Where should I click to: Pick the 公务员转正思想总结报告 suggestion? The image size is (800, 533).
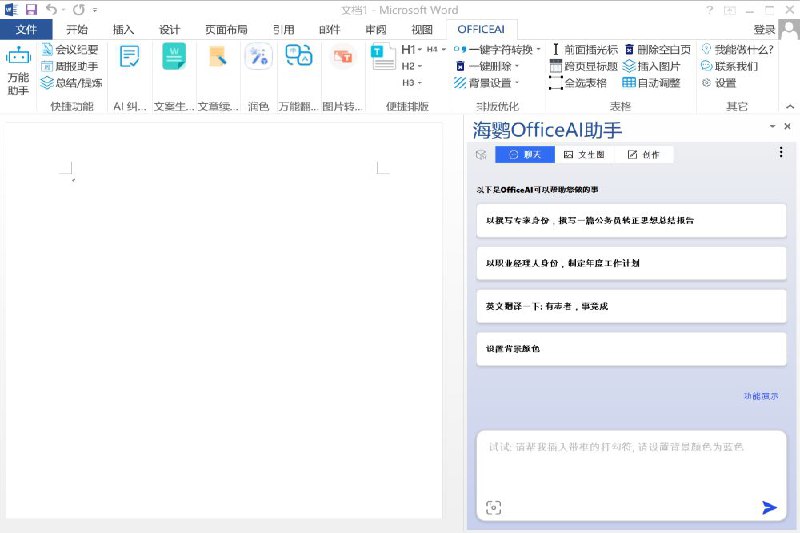click(631, 220)
